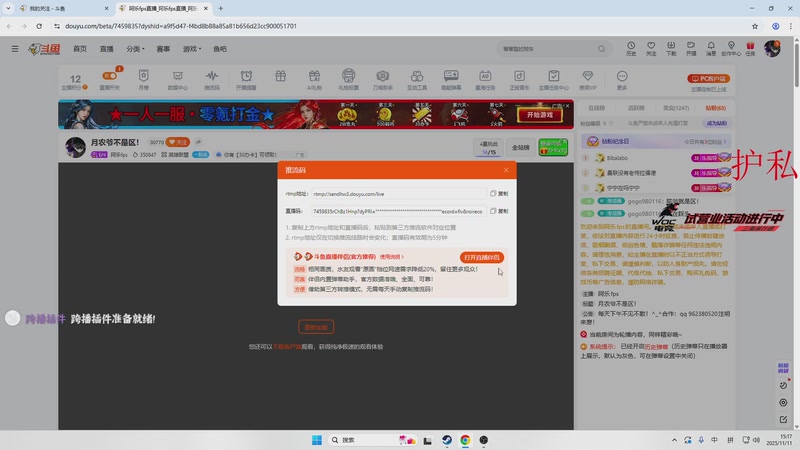This screenshot has width=800, height=450.
Task: Open the 下载 download icon
Action: coord(671,48)
